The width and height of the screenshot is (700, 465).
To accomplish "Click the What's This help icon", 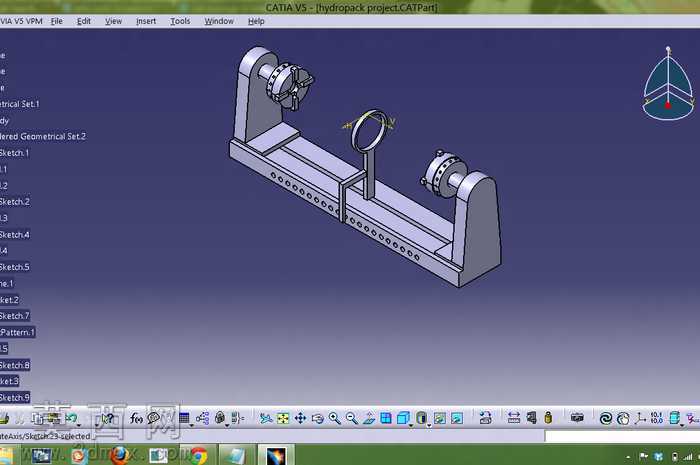I will [108, 418].
